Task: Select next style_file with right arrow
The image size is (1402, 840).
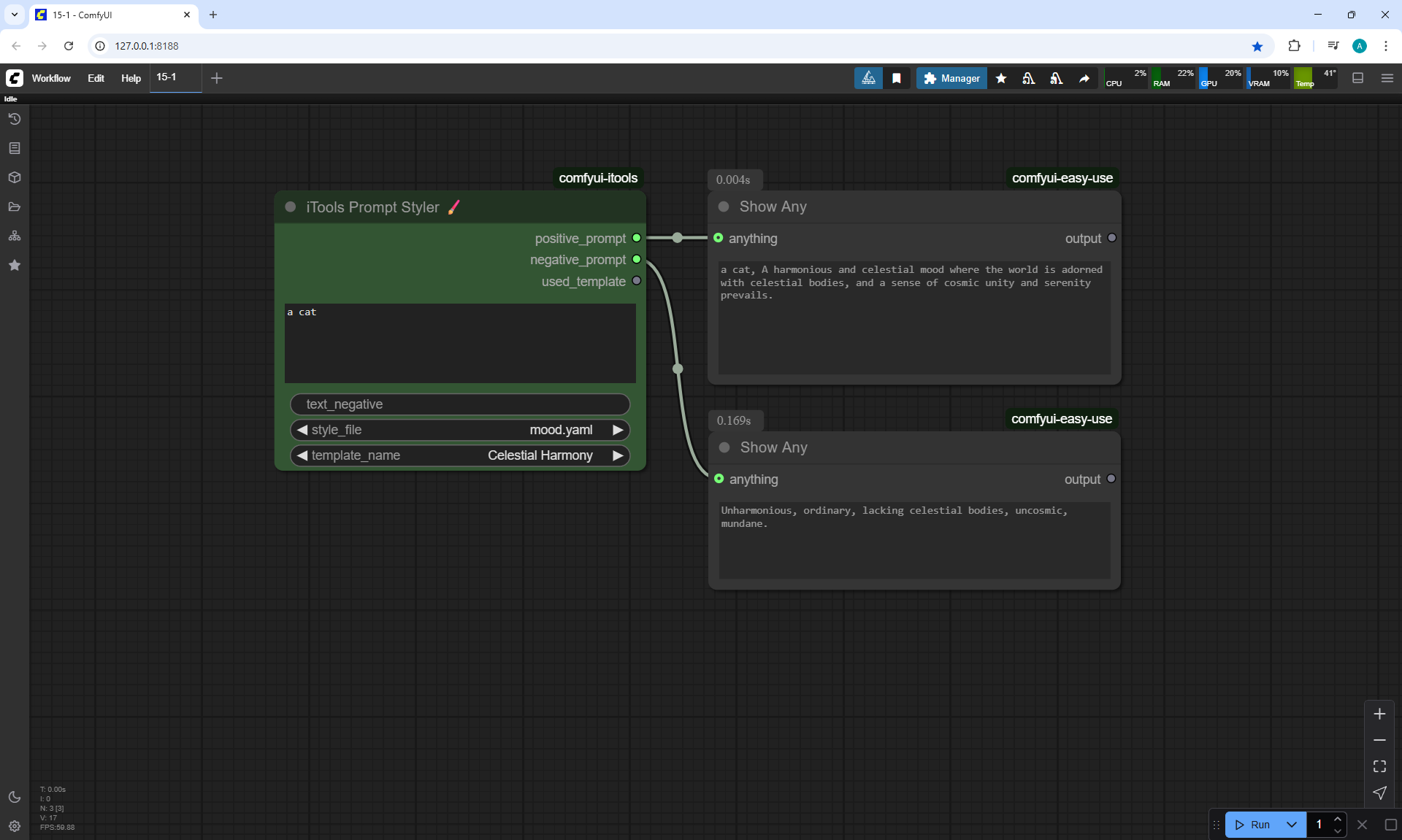Action: click(618, 430)
